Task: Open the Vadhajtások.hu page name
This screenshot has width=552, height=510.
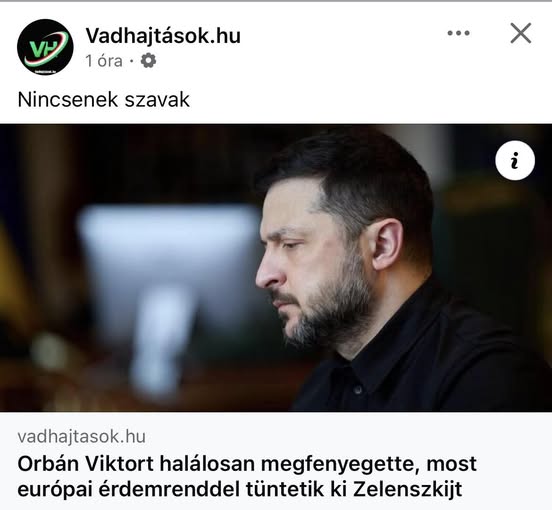Action: (163, 36)
